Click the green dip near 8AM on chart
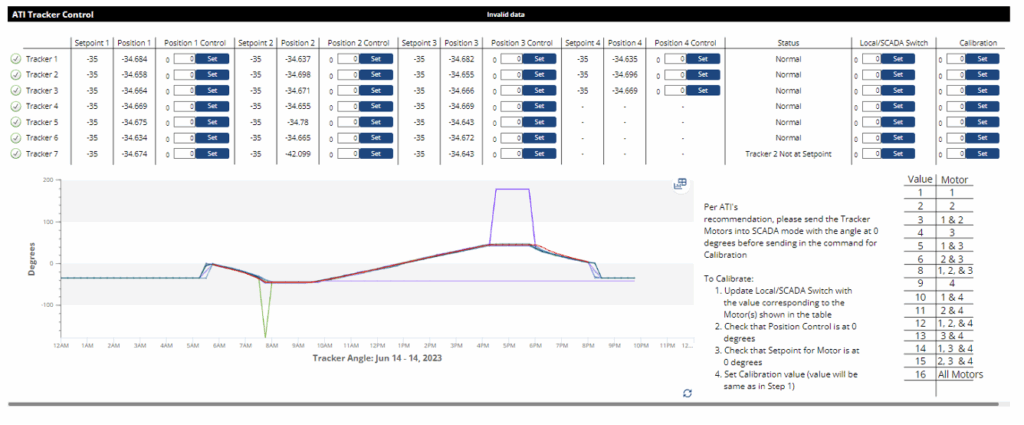 [267, 335]
